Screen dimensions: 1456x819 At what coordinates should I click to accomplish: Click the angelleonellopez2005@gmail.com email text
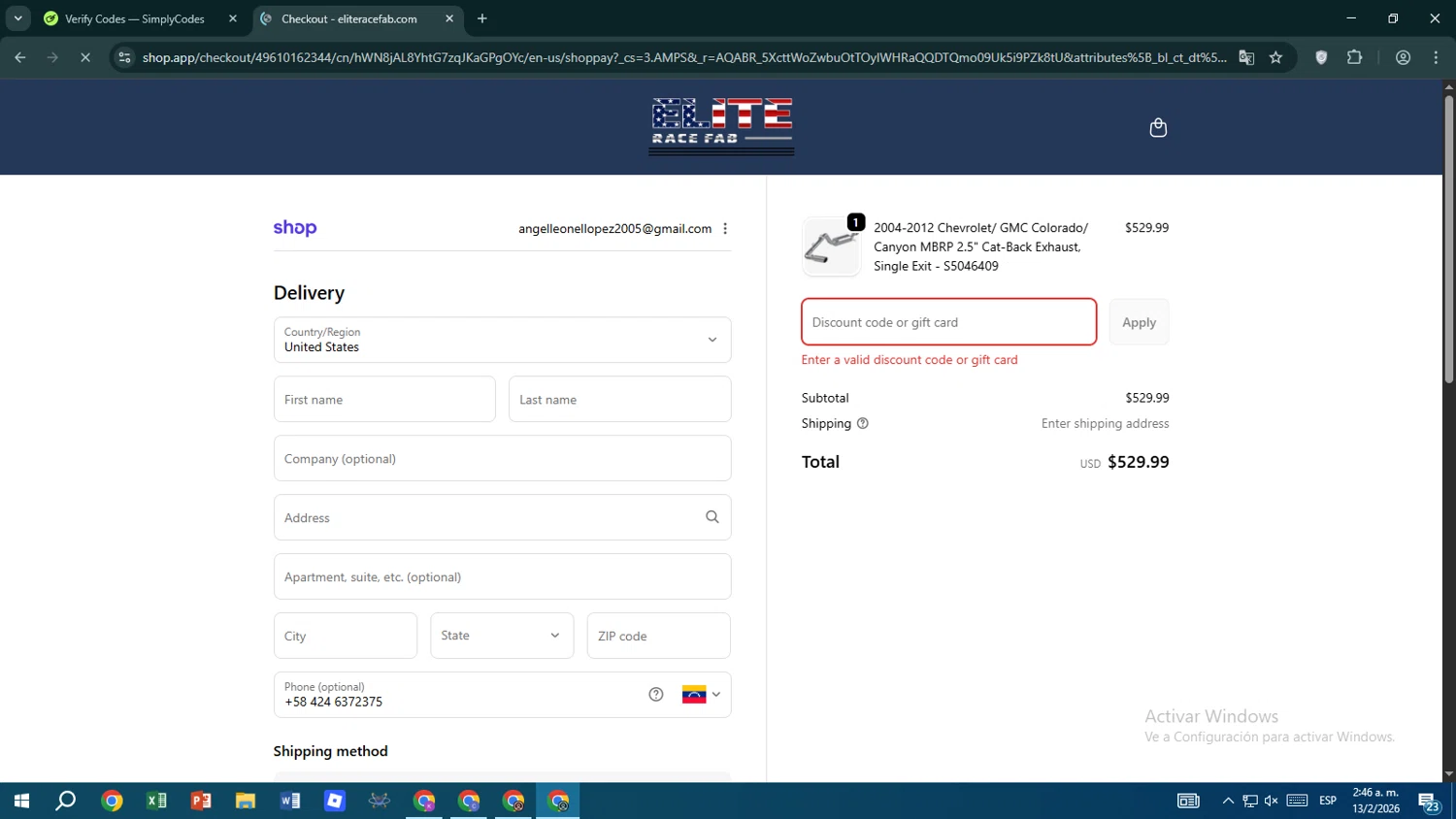pyautogui.click(x=614, y=229)
